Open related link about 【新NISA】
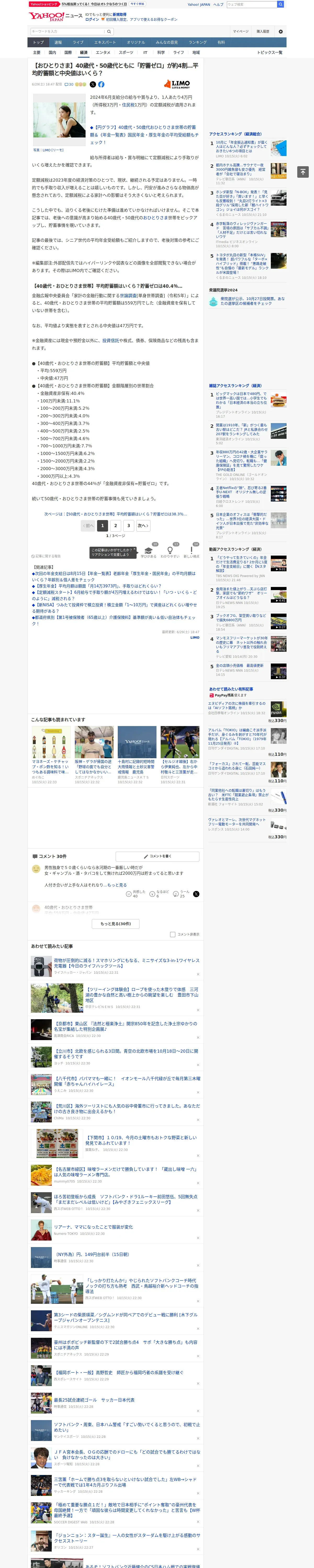This screenshot has height=1568, width=314. pos(115,608)
